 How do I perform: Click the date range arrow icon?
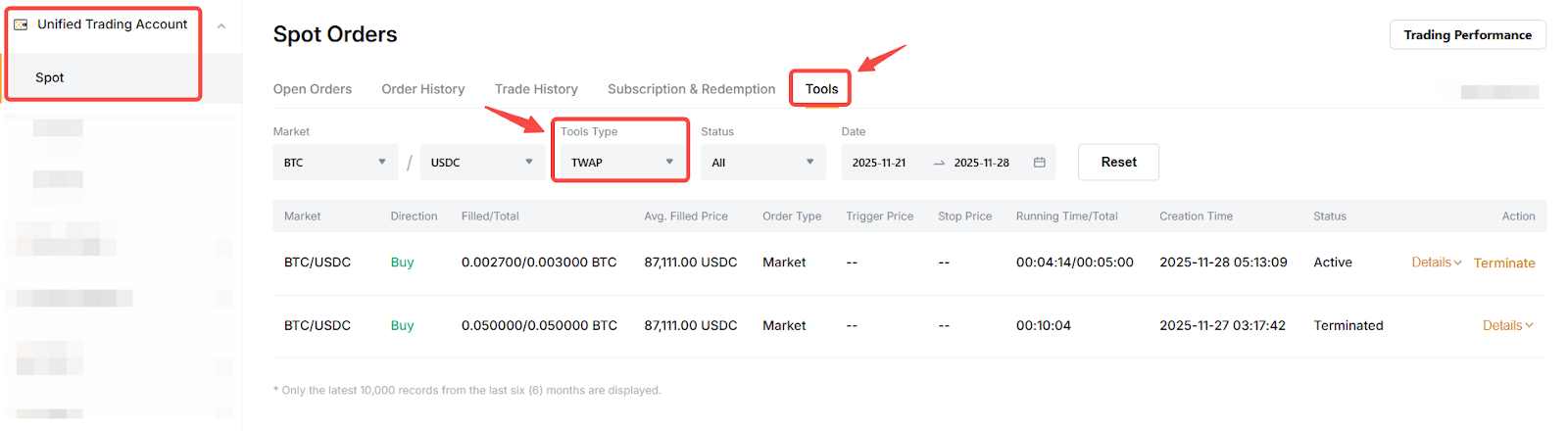[939, 163]
